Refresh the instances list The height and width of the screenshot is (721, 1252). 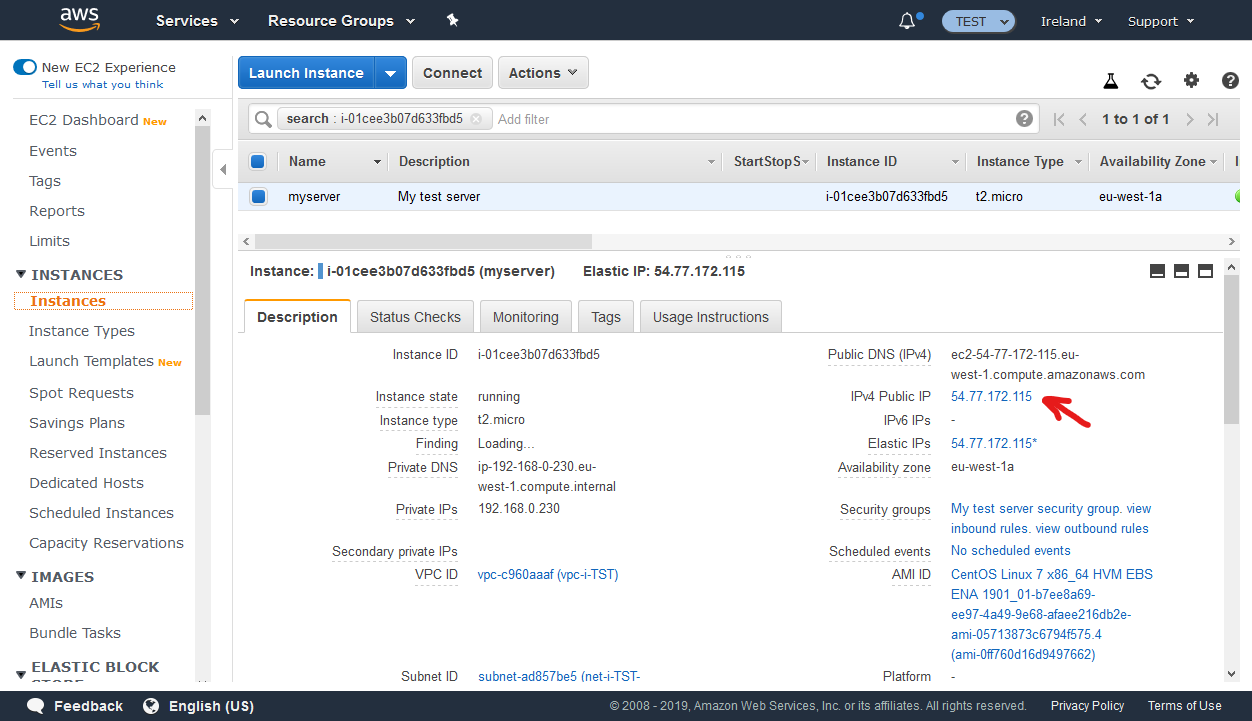click(x=1151, y=81)
